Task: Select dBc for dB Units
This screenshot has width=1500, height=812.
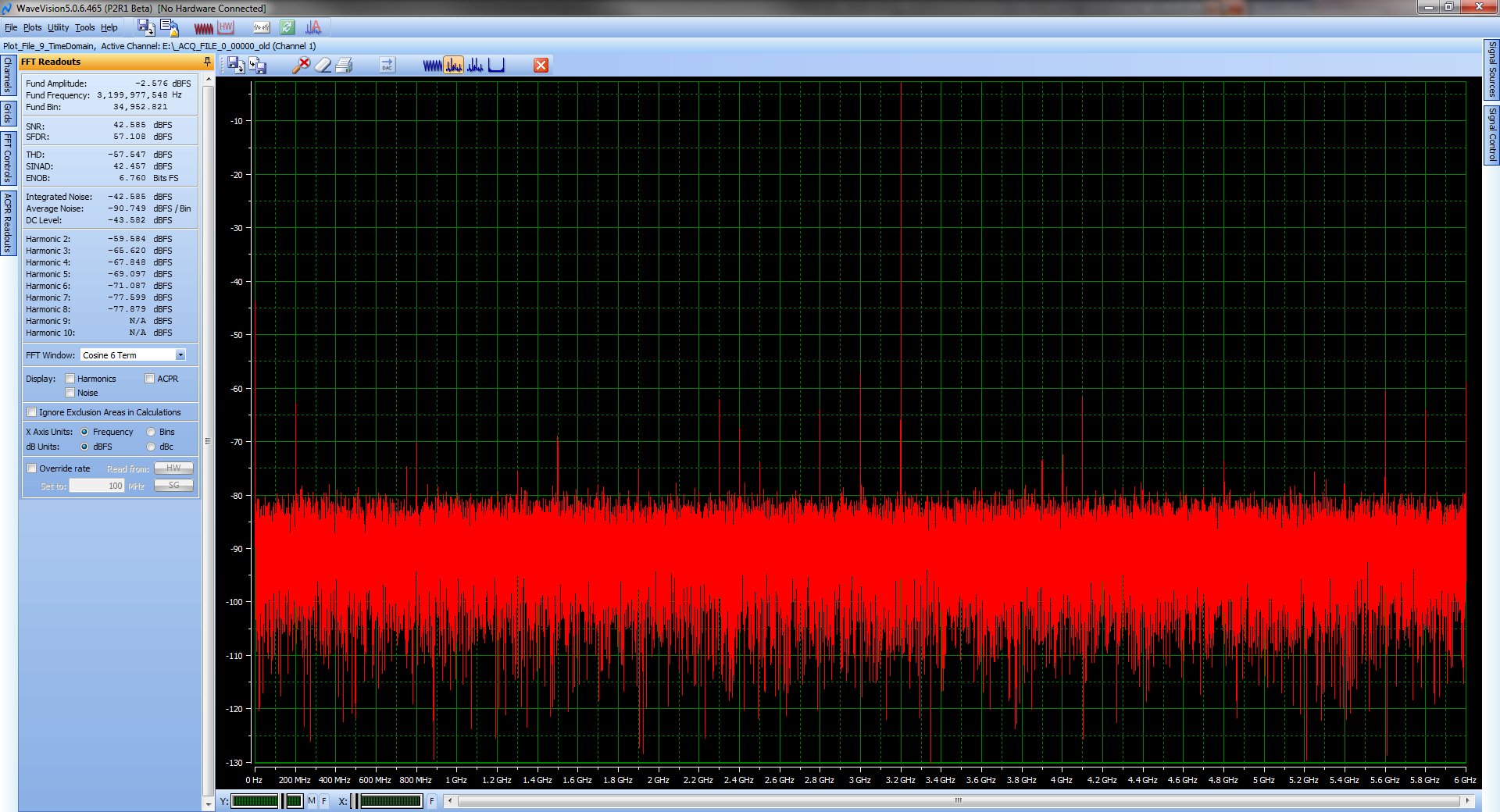Action: pyautogui.click(x=151, y=447)
